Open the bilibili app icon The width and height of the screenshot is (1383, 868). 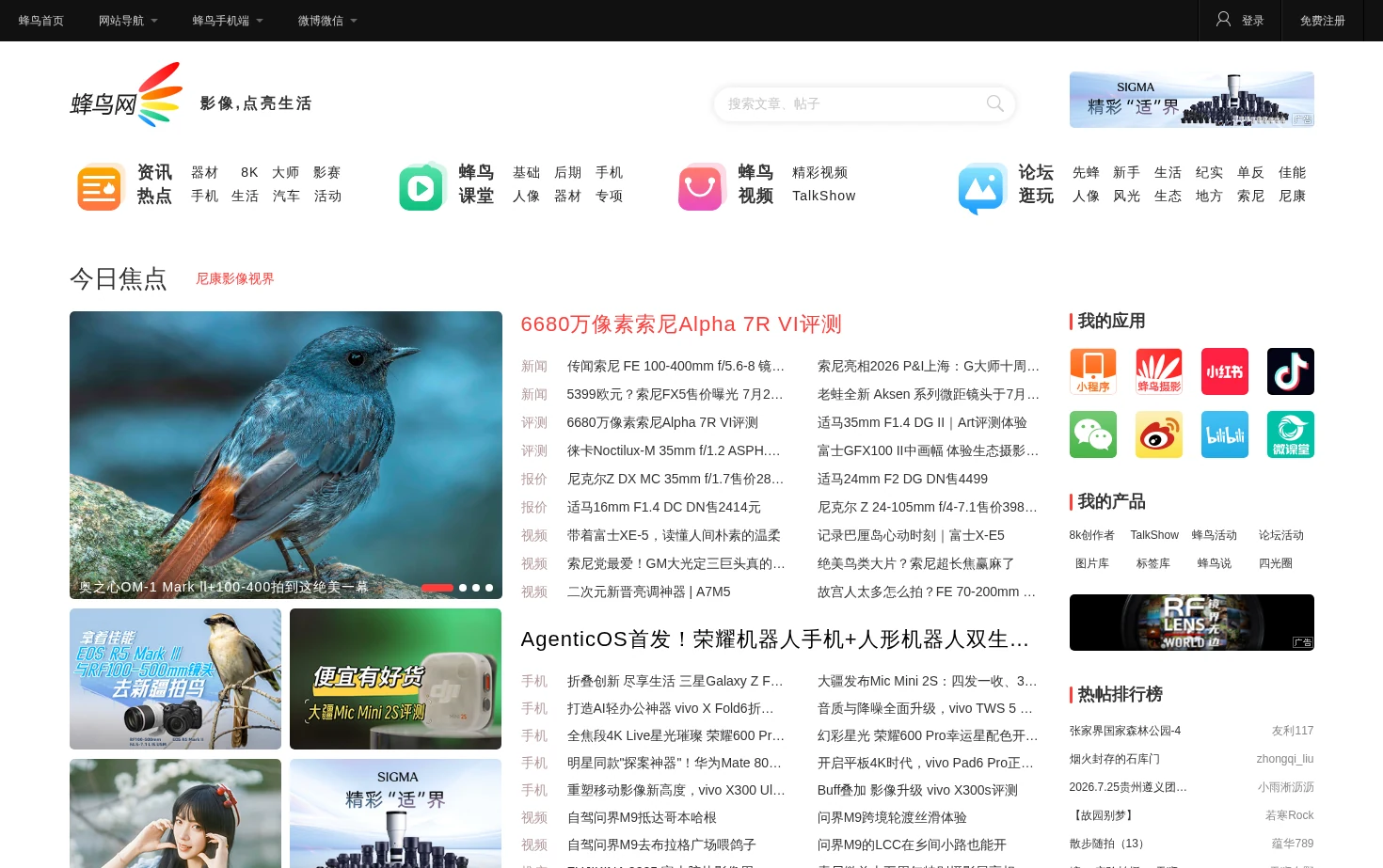tap(1225, 434)
